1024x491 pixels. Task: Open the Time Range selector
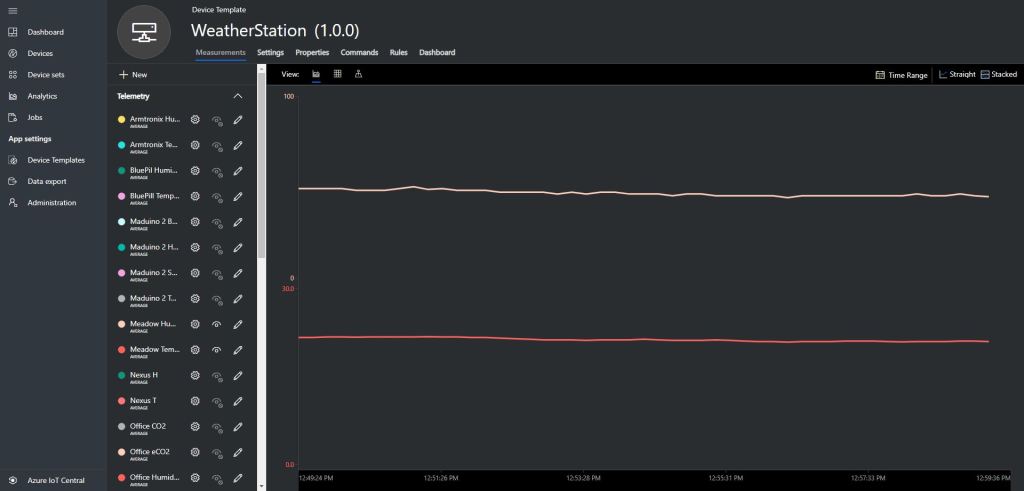[x=901, y=75]
